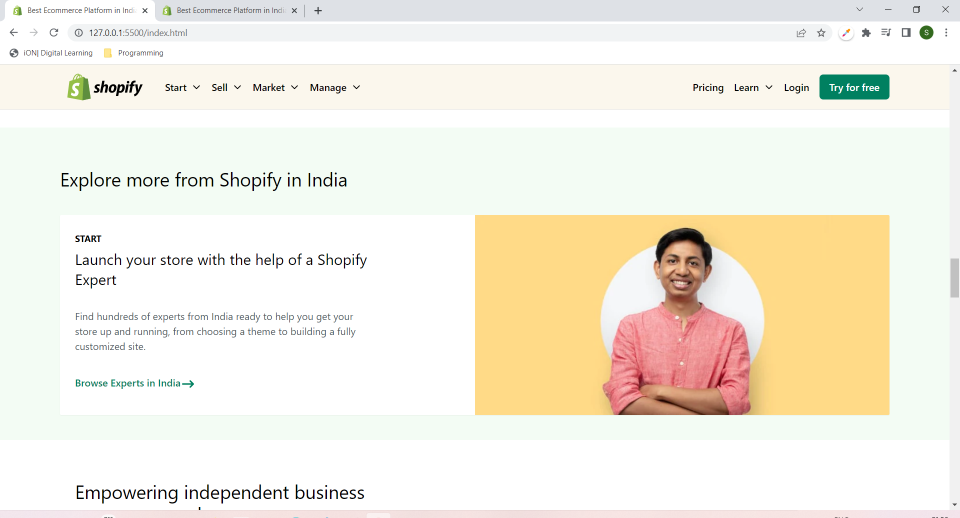Open the Pricing page link
Screen dimensions: 960x518
pos(708,88)
